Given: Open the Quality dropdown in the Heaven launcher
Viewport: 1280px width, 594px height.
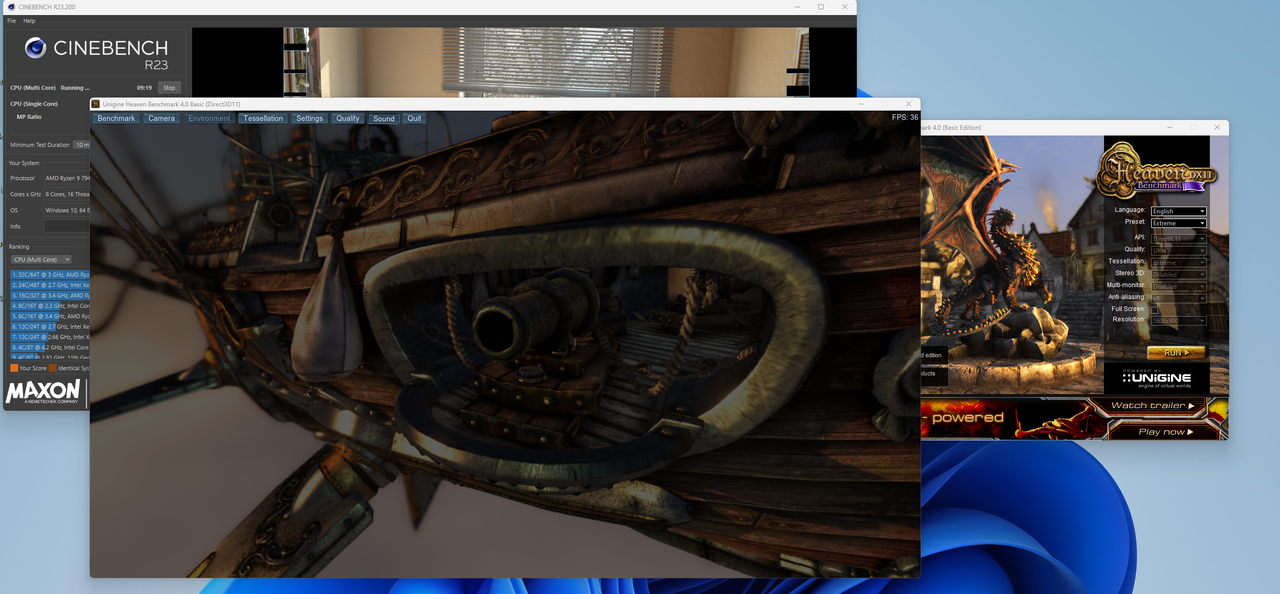Looking at the screenshot, I should [x=1178, y=249].
